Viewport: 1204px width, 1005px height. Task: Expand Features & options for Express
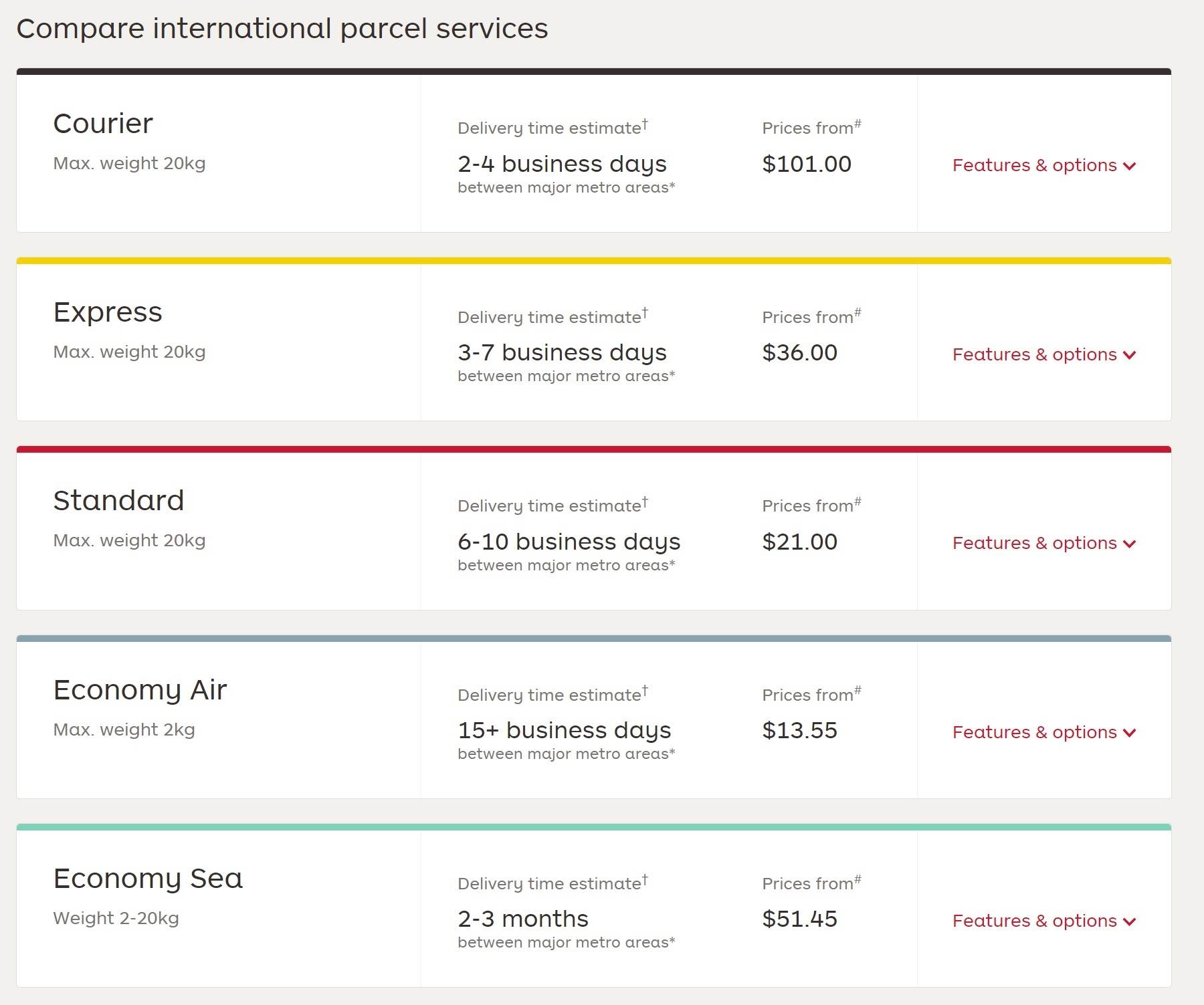coord(1043,354)
